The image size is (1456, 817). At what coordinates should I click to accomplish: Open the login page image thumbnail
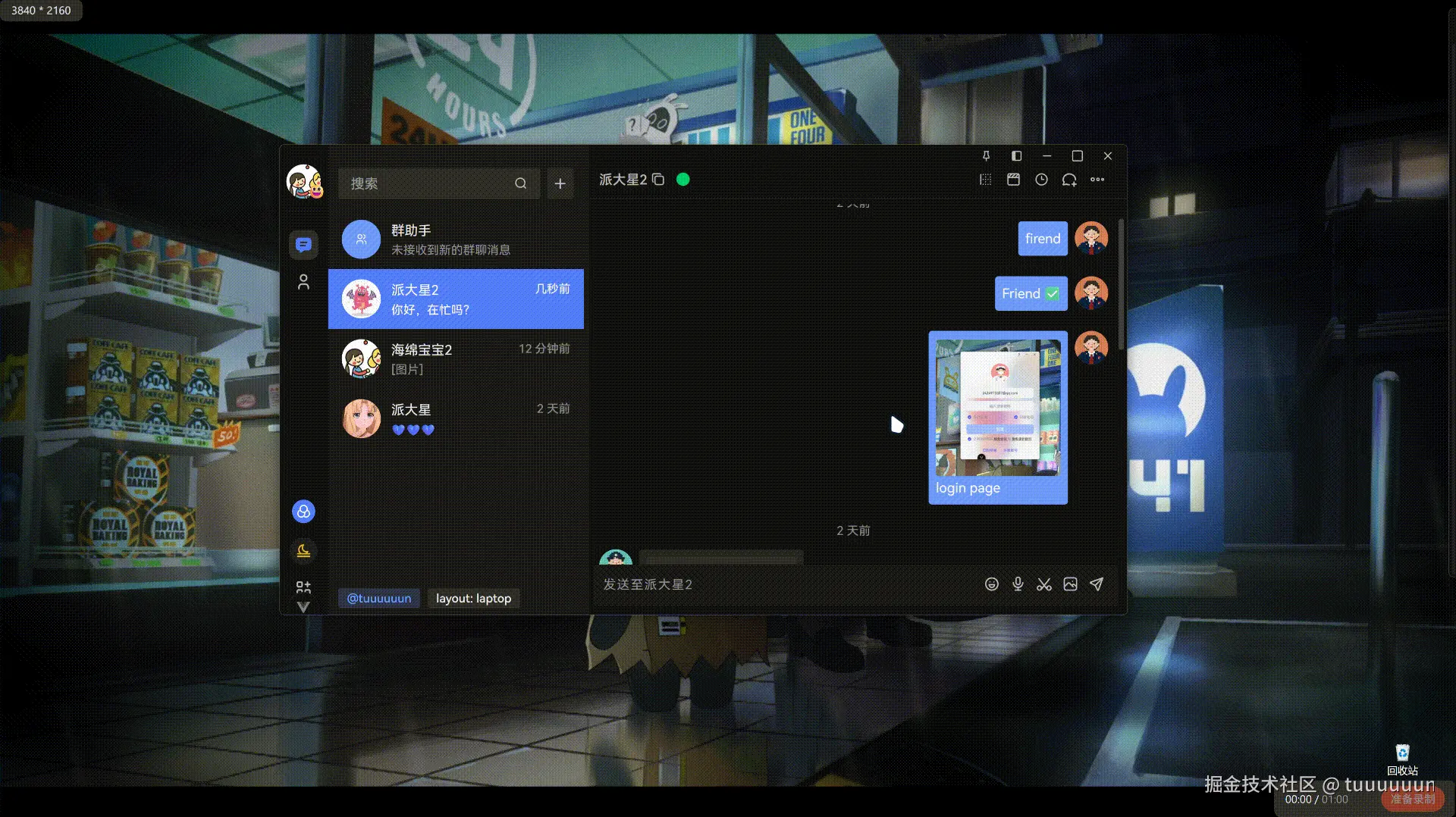pos(998,408)
